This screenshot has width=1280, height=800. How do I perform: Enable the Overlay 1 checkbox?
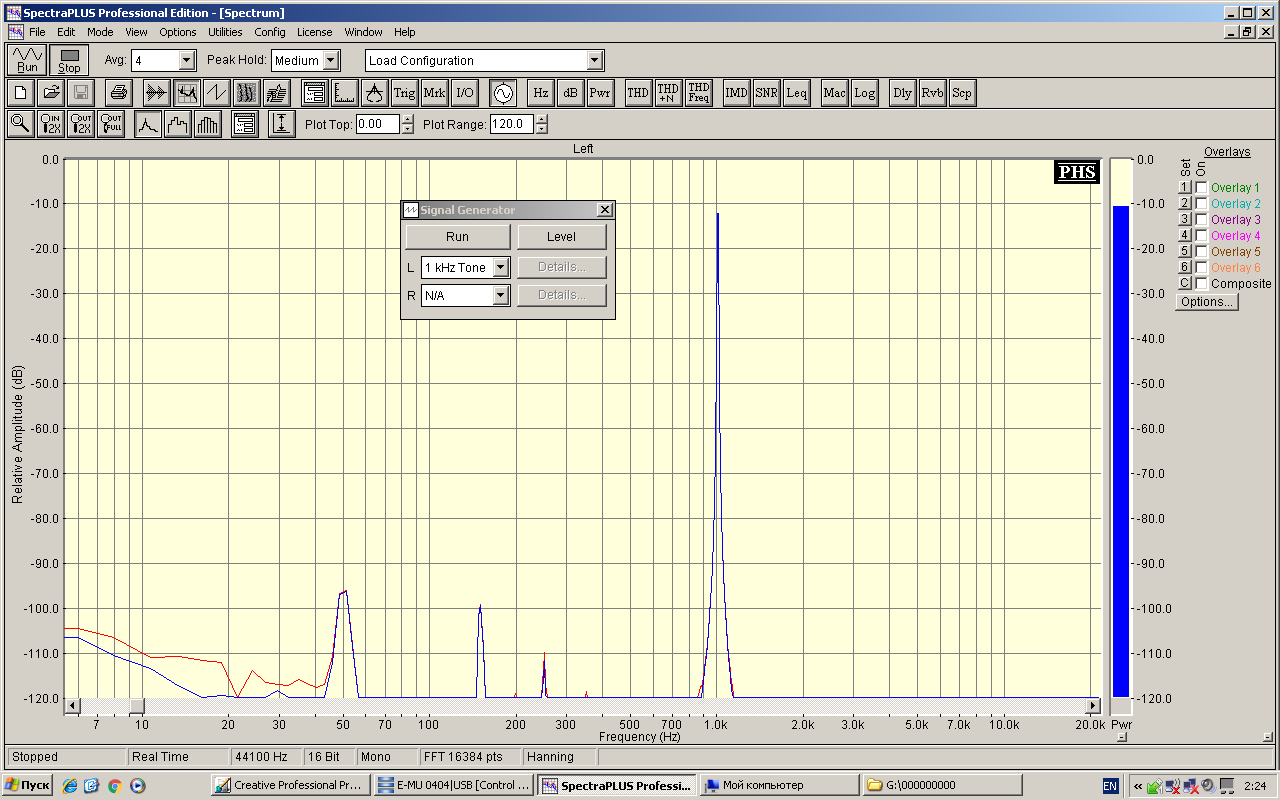pos(1201,188)
